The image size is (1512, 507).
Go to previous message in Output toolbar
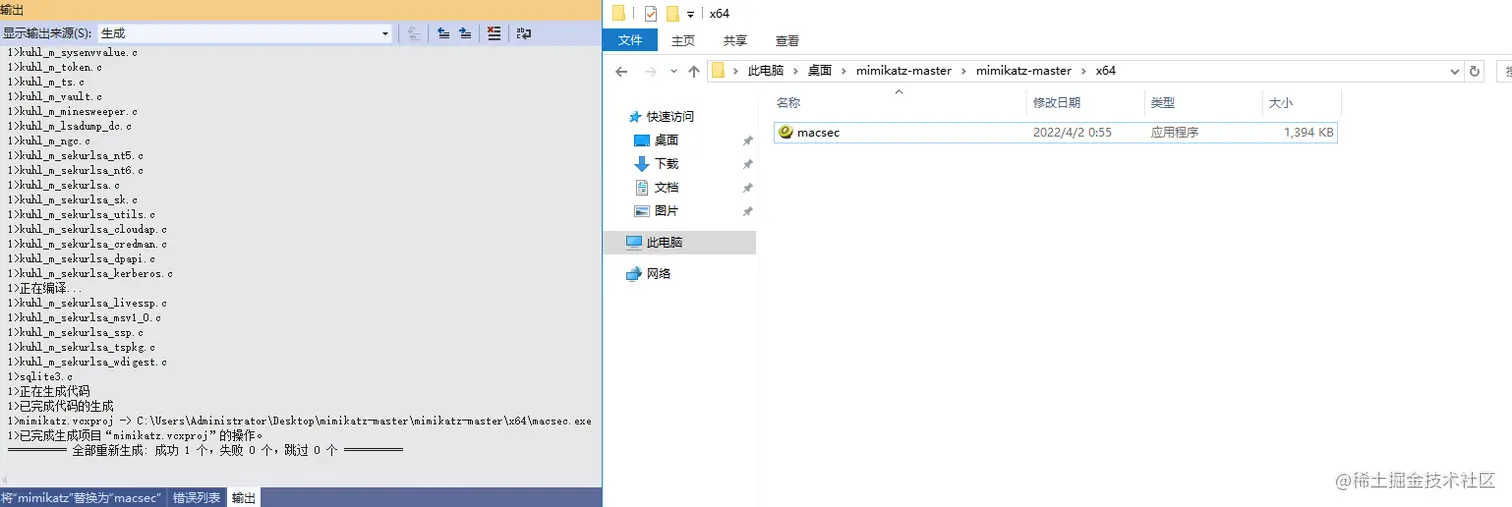pyautogui.click(x=444, y=33)
